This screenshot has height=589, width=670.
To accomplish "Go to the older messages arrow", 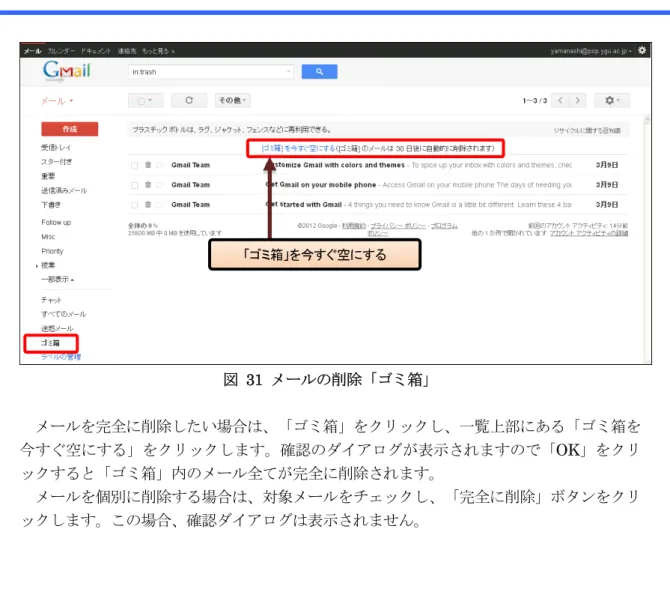I will click(577, 100).
